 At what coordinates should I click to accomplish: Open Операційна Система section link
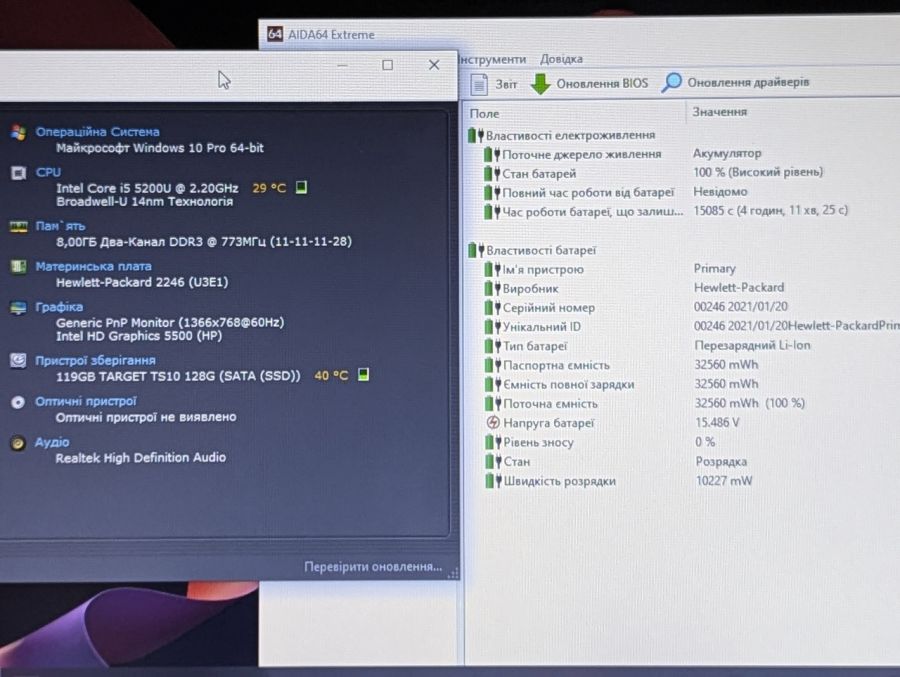click(x=98, y=131)
